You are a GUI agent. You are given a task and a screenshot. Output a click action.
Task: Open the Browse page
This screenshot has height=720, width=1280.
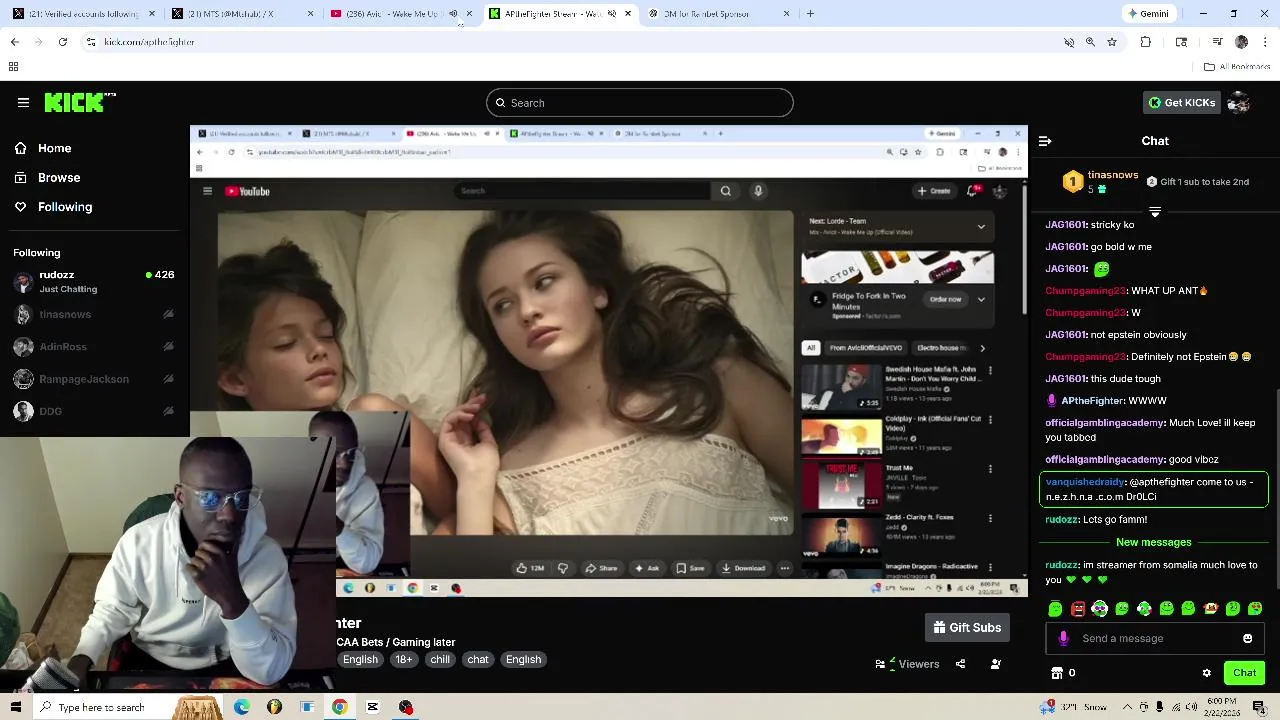(58, 177)
